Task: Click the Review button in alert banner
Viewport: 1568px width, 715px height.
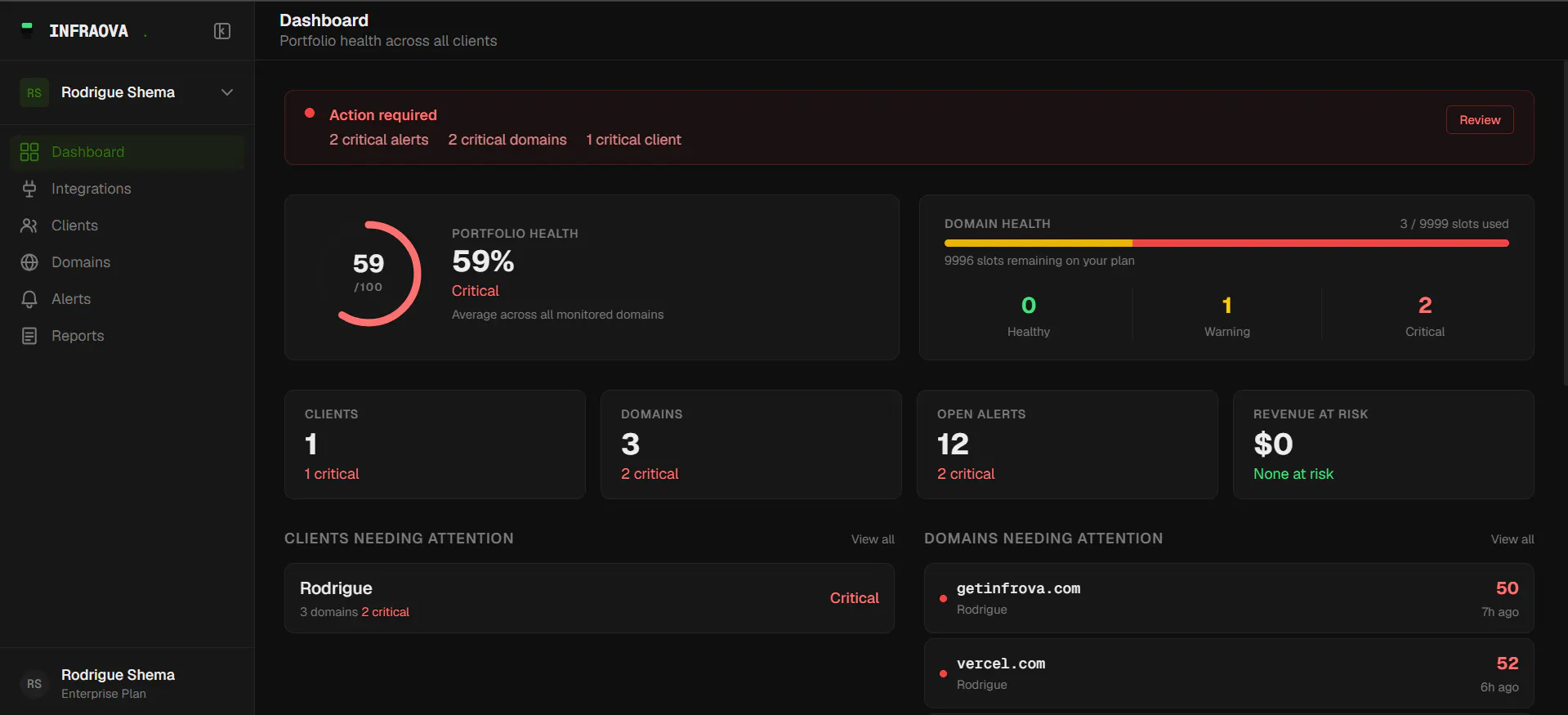Action: (1480, 119)
